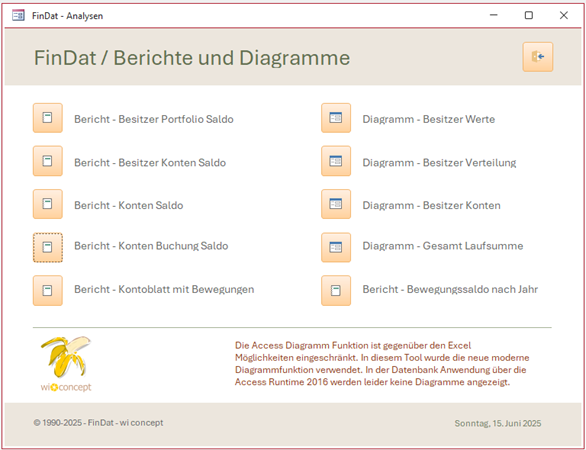Click the exit door icon in header
This screenshot has width=586, height=450.
pyautogui.click(x=538, y=57)
